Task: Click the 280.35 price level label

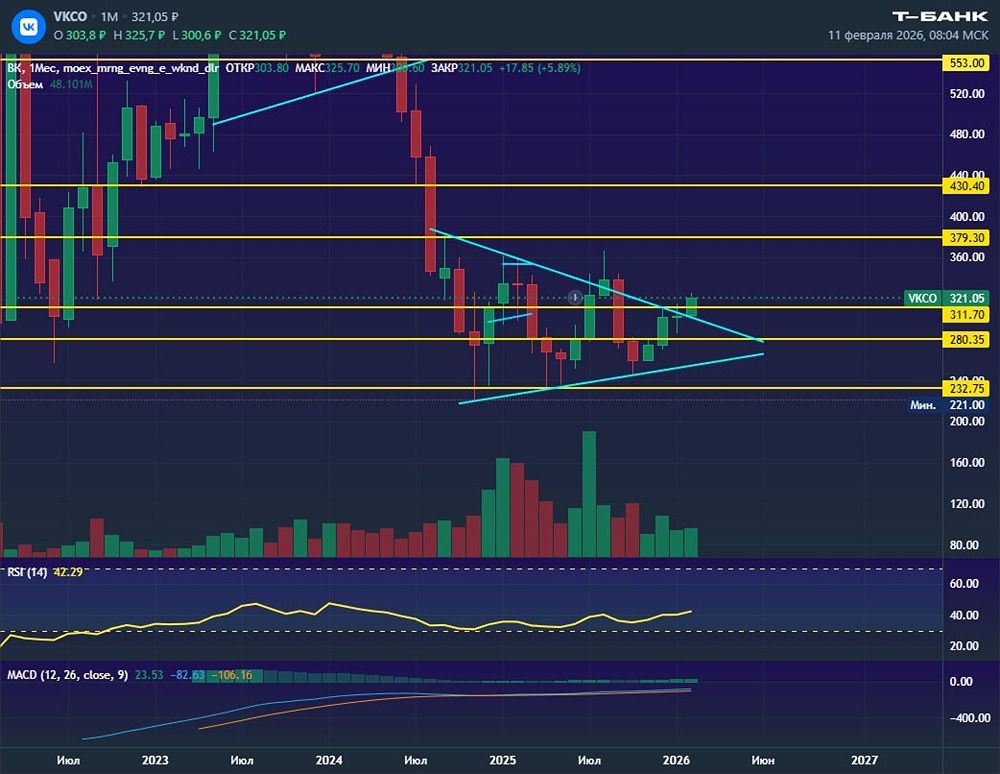Action: click(966, 340)
